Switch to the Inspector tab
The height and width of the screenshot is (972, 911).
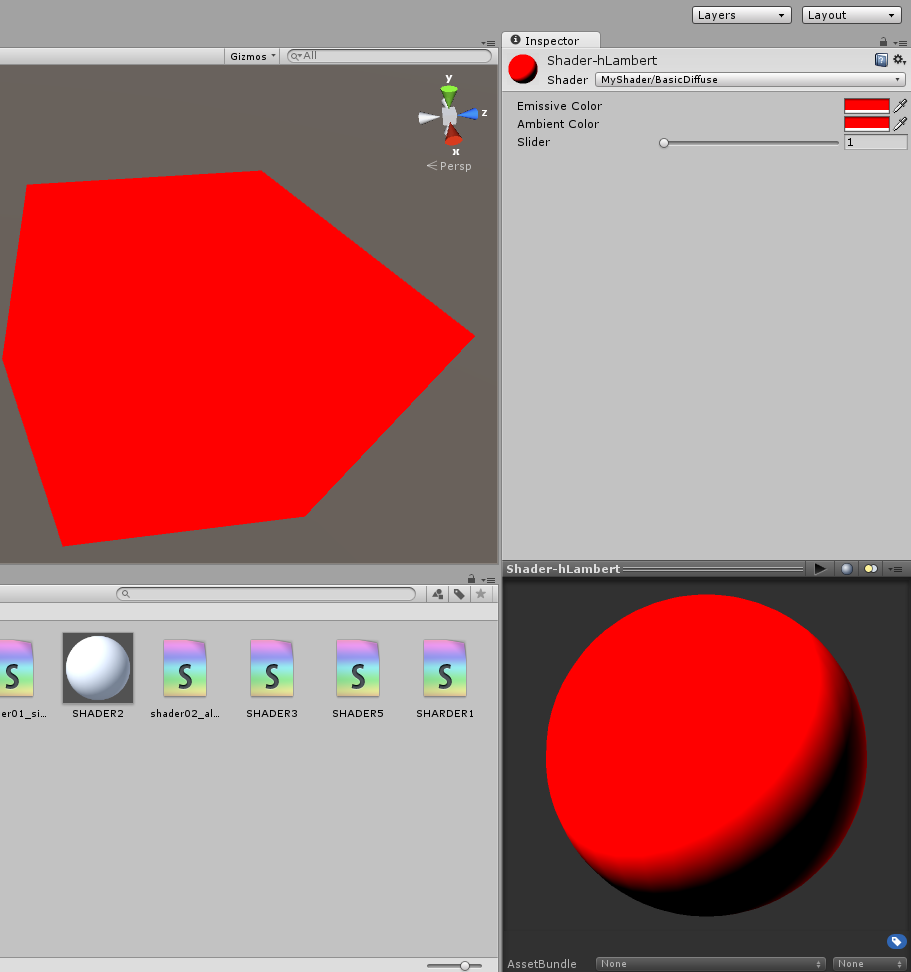coord(550,40)
